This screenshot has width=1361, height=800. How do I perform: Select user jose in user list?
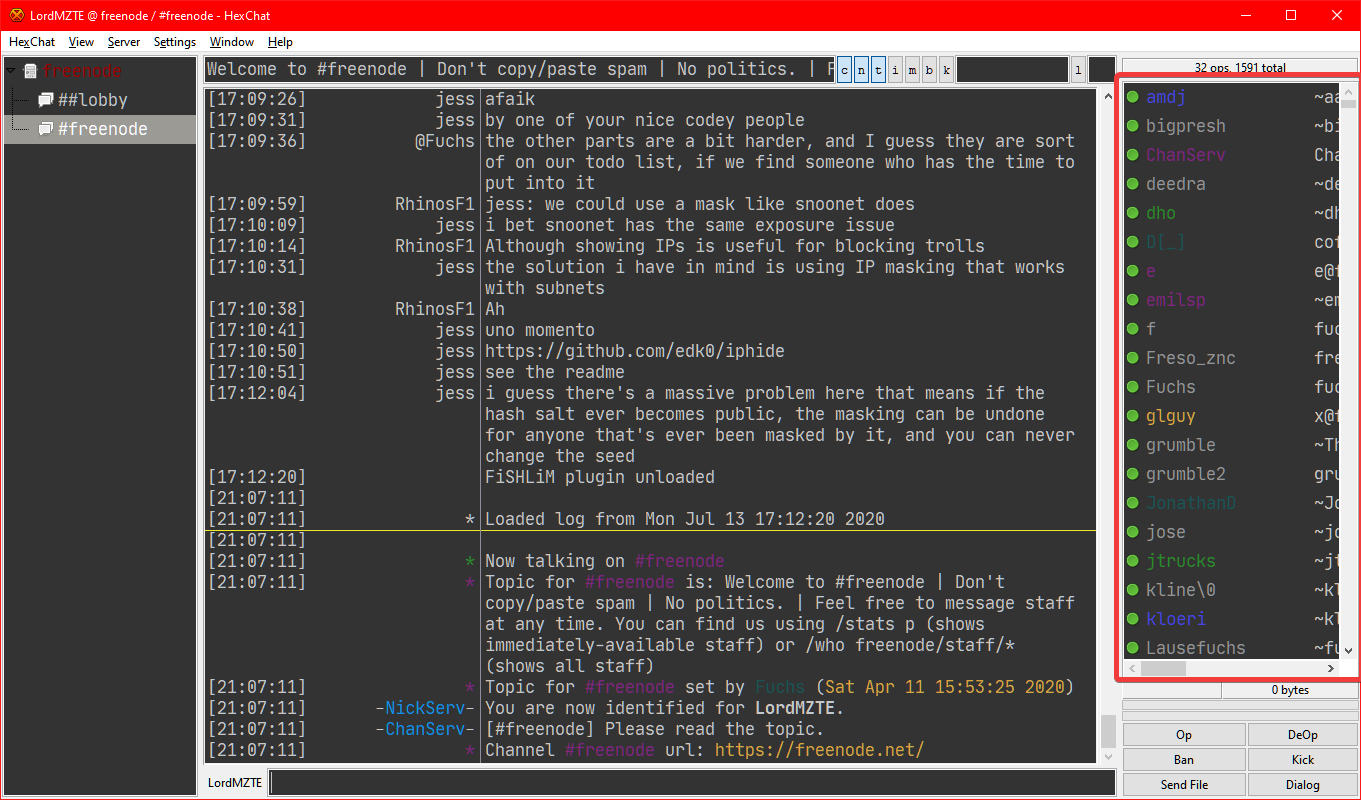point(1166,532)
